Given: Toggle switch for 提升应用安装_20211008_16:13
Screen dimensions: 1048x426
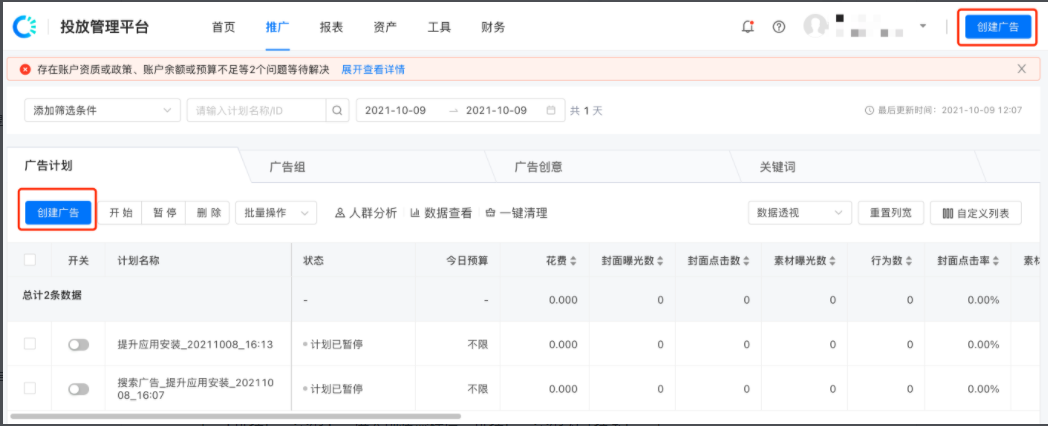Looking at the screenshot, I should click(x=78, y=344).
